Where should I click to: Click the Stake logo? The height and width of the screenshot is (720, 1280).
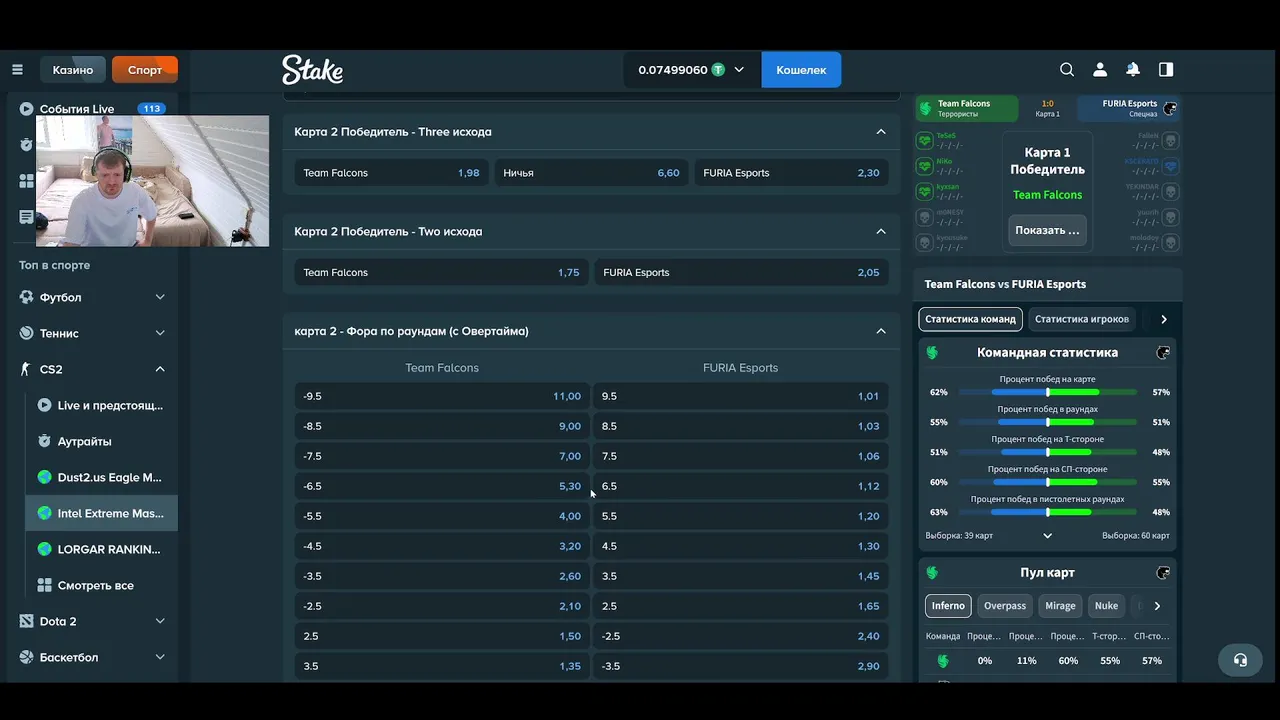(312, 69)
